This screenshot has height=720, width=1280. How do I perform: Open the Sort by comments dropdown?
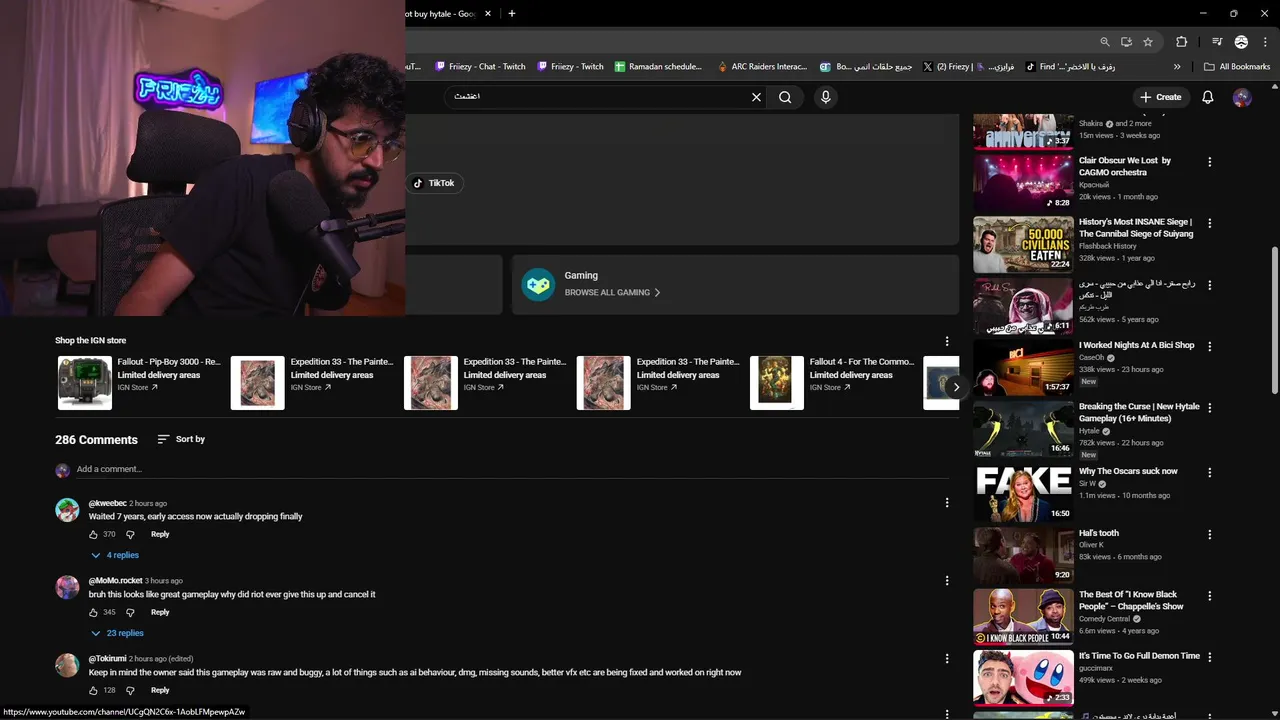[181, 439]
